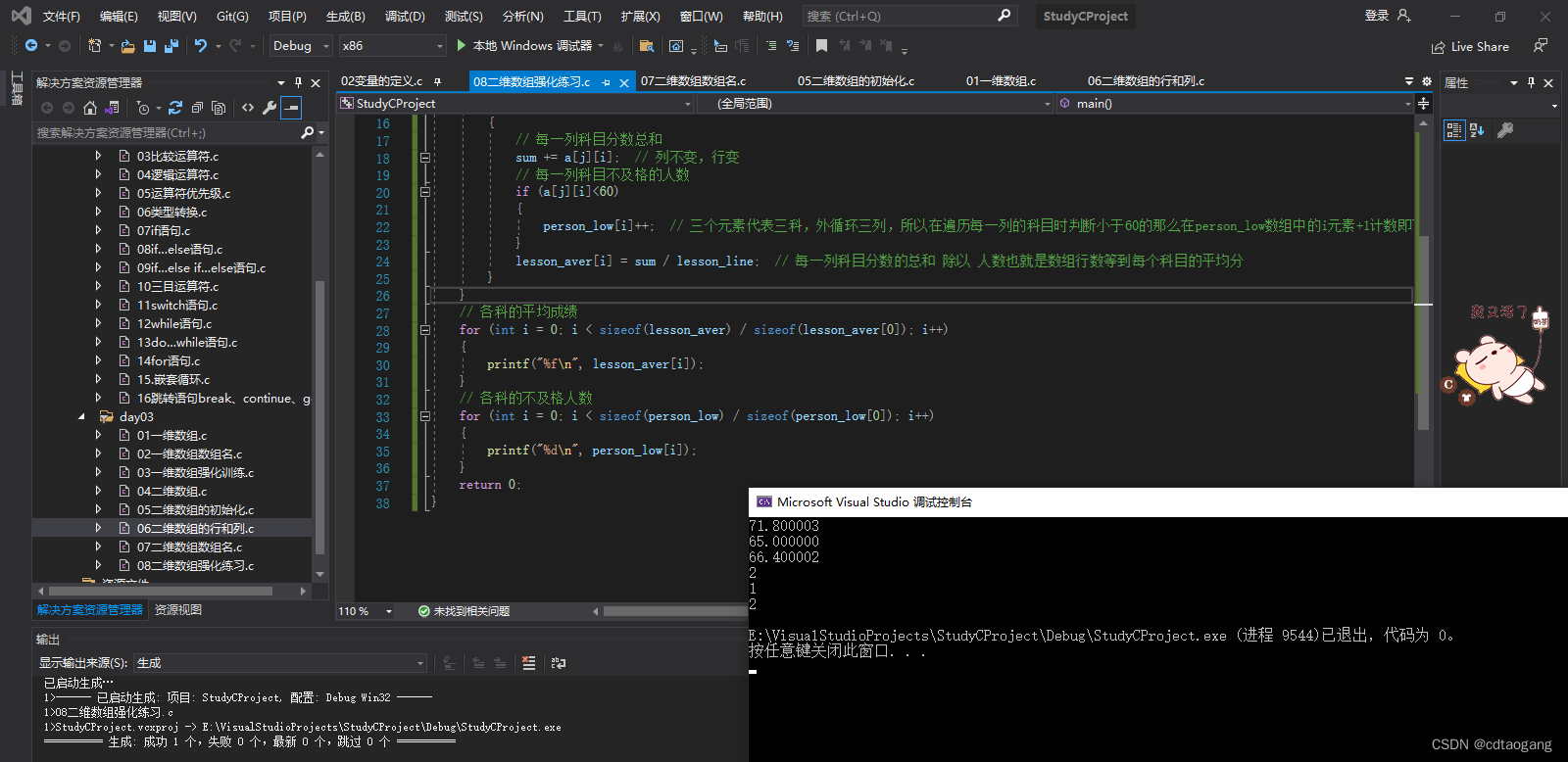Click the feedback icon at top right
This screenshot has height=762, width=1568.
pyautogui.click(x=1541, y=46)
